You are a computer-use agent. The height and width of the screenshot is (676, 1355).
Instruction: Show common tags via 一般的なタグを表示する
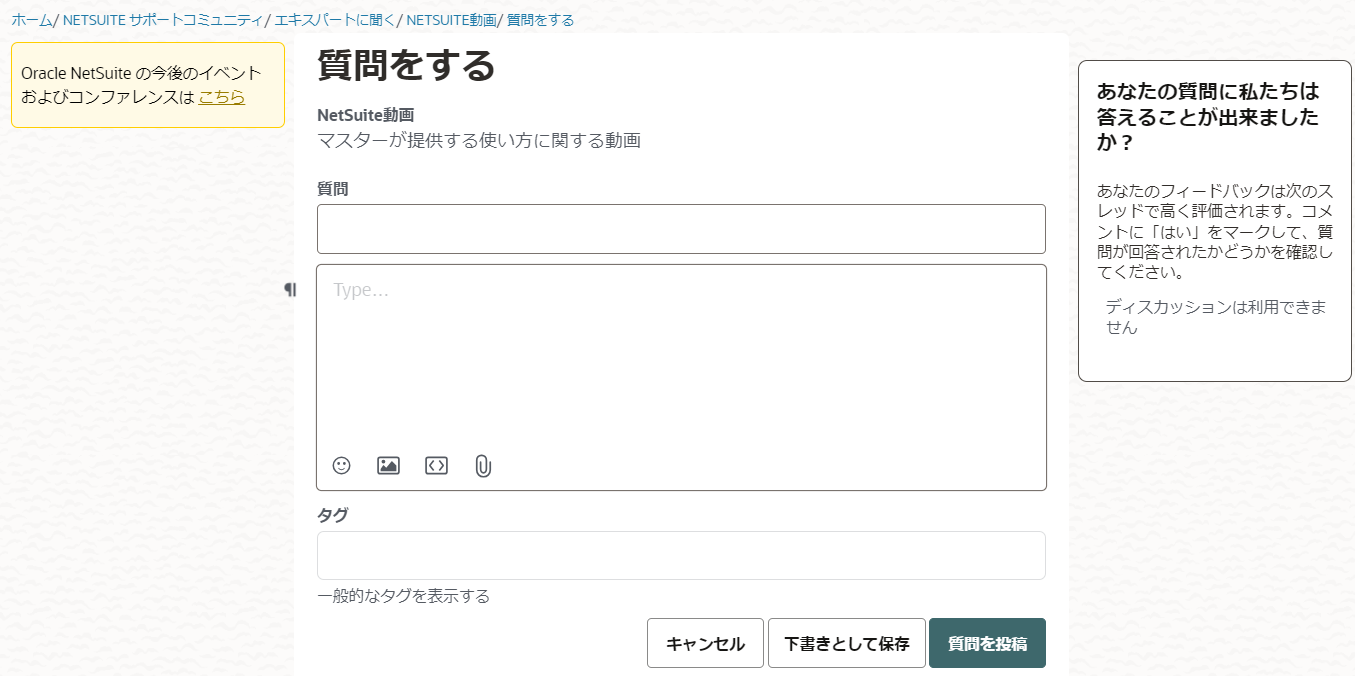404,596
